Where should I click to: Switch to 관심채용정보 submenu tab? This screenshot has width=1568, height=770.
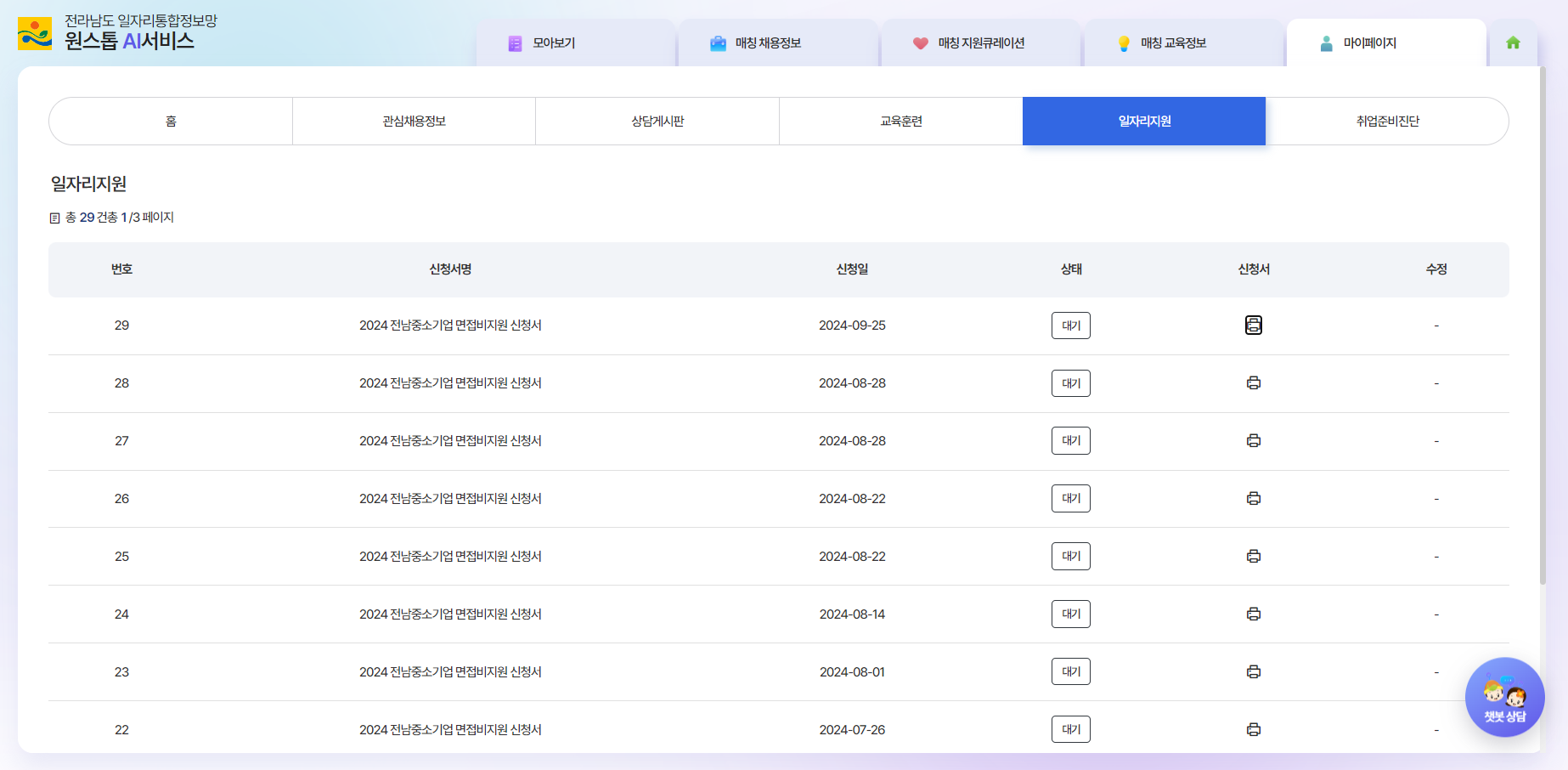tap(415, 122)
